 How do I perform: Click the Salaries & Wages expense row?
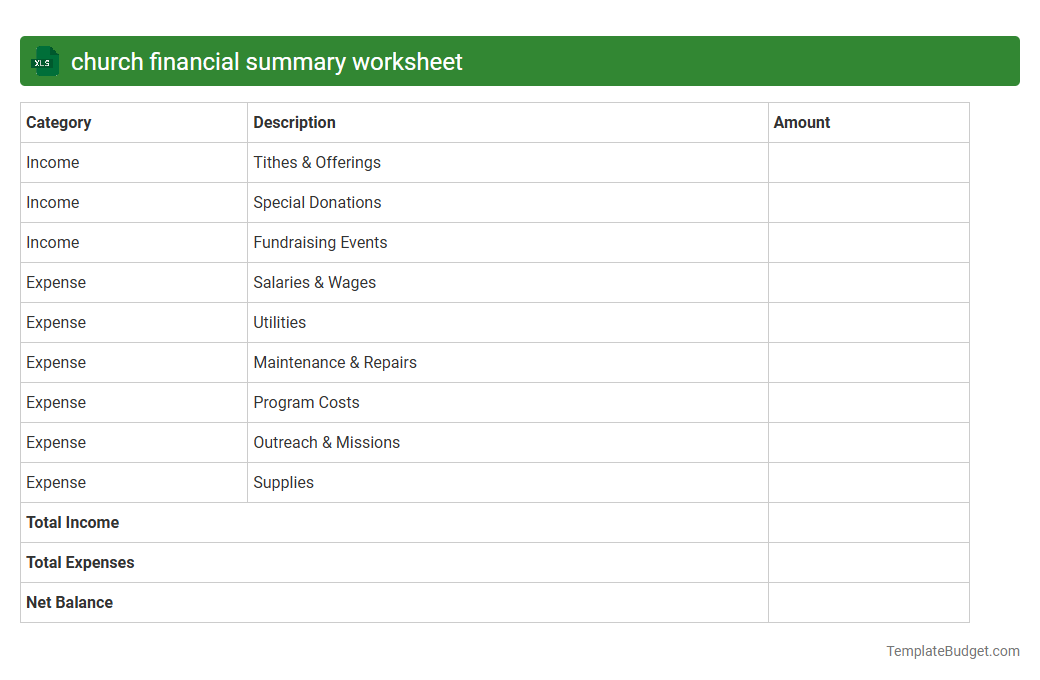click(x=314, y=282)
